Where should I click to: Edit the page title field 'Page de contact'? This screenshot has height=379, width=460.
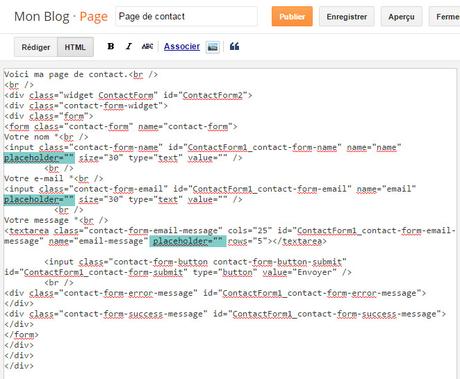186,16
